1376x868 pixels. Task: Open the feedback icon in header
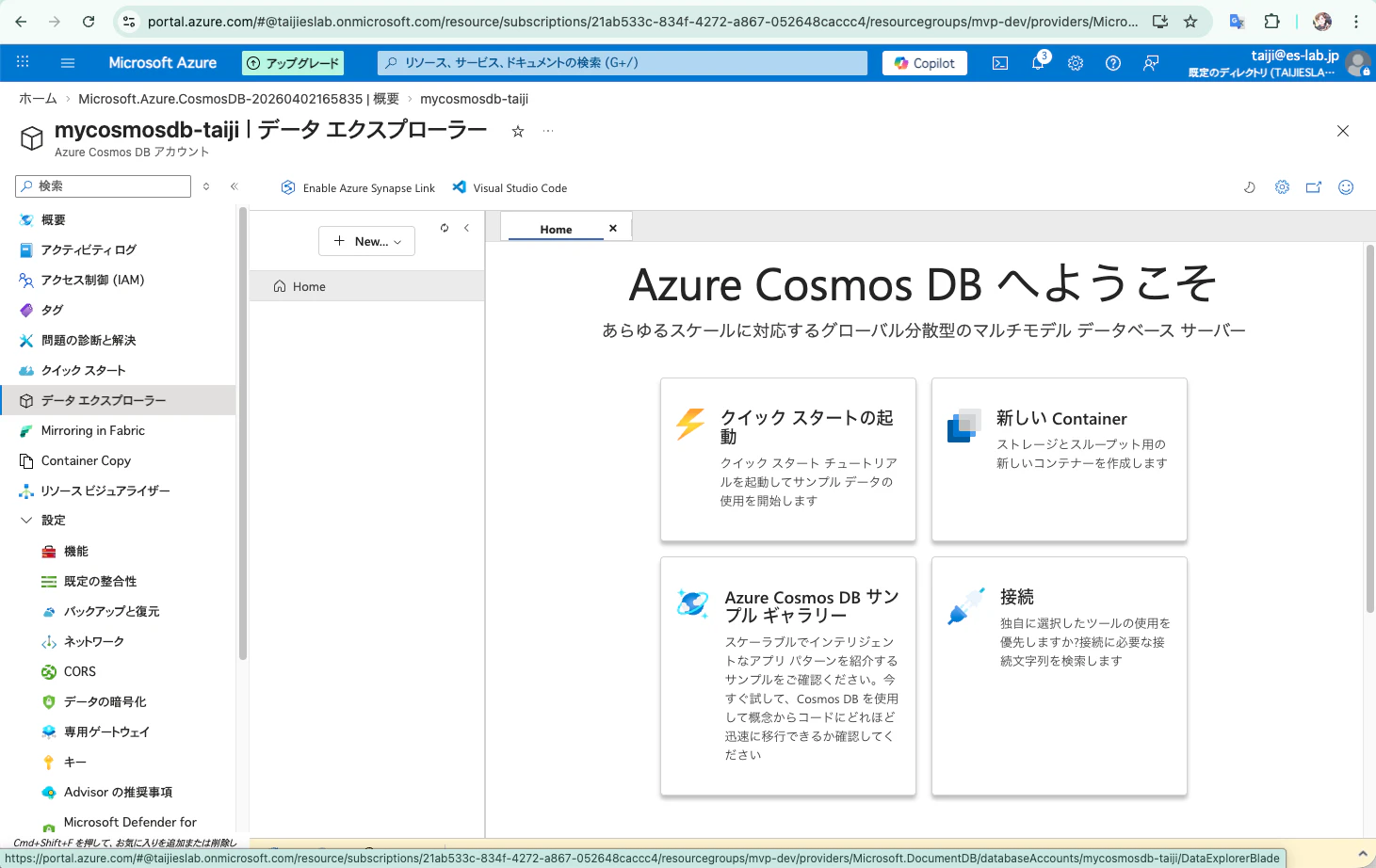point(1151,63)
